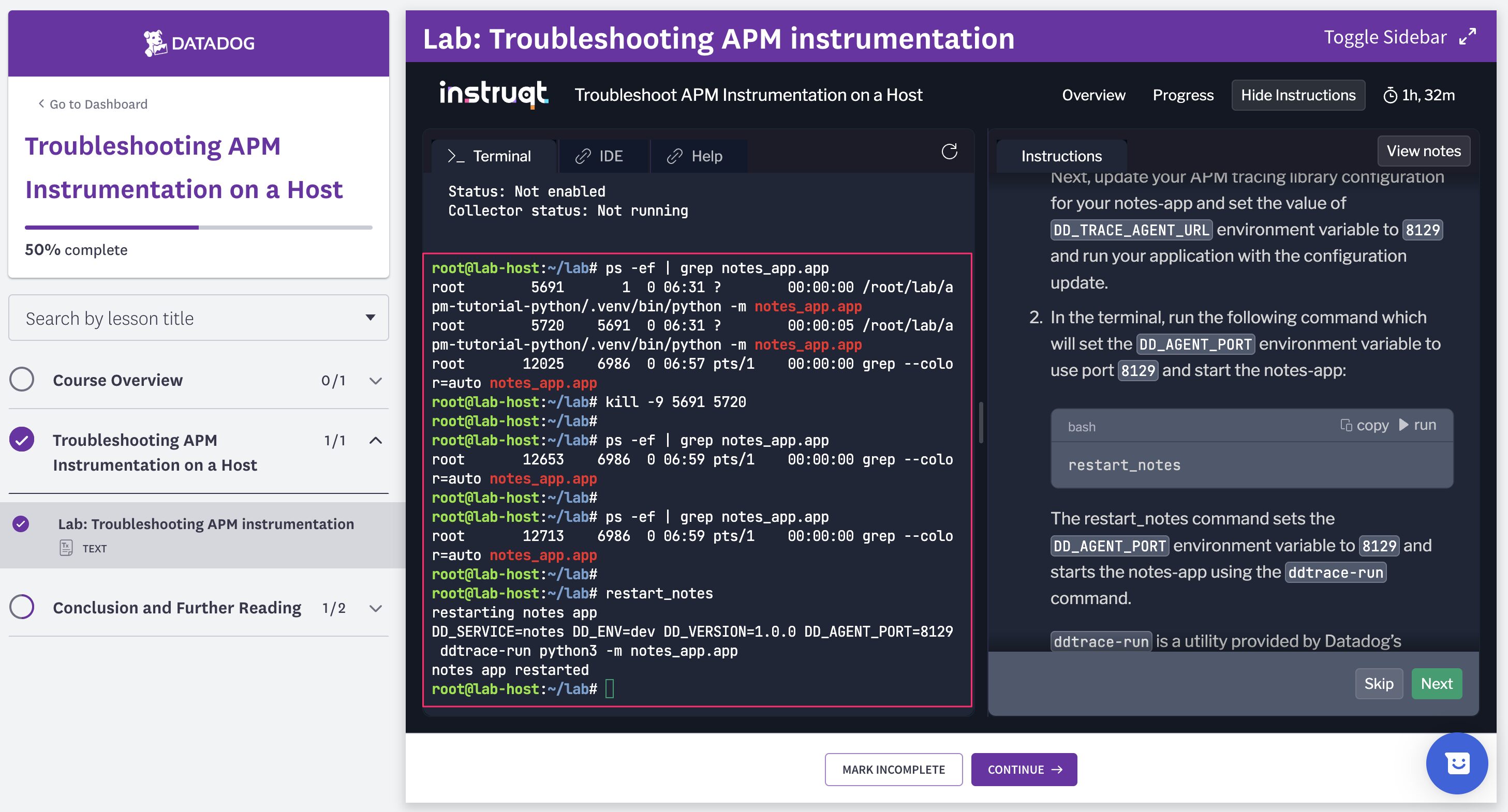This screenshot has width=1508, height=812.
Task: Click the terminal prompt icon on Terminal tab
Action: (455, 156)
